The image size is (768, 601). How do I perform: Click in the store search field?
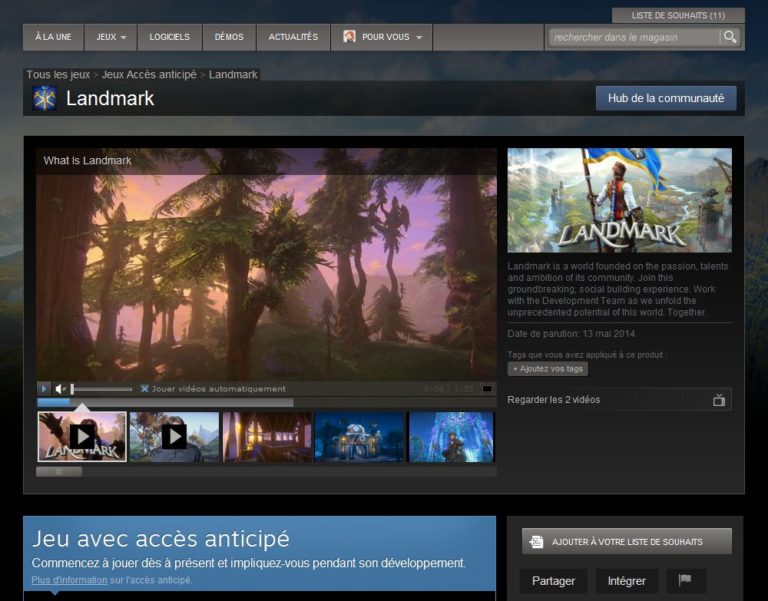tap(634, 37)
